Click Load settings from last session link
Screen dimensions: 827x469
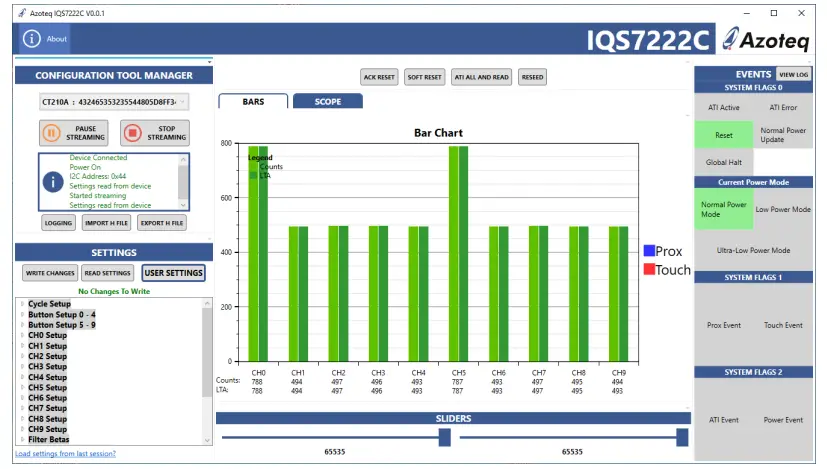65,454
